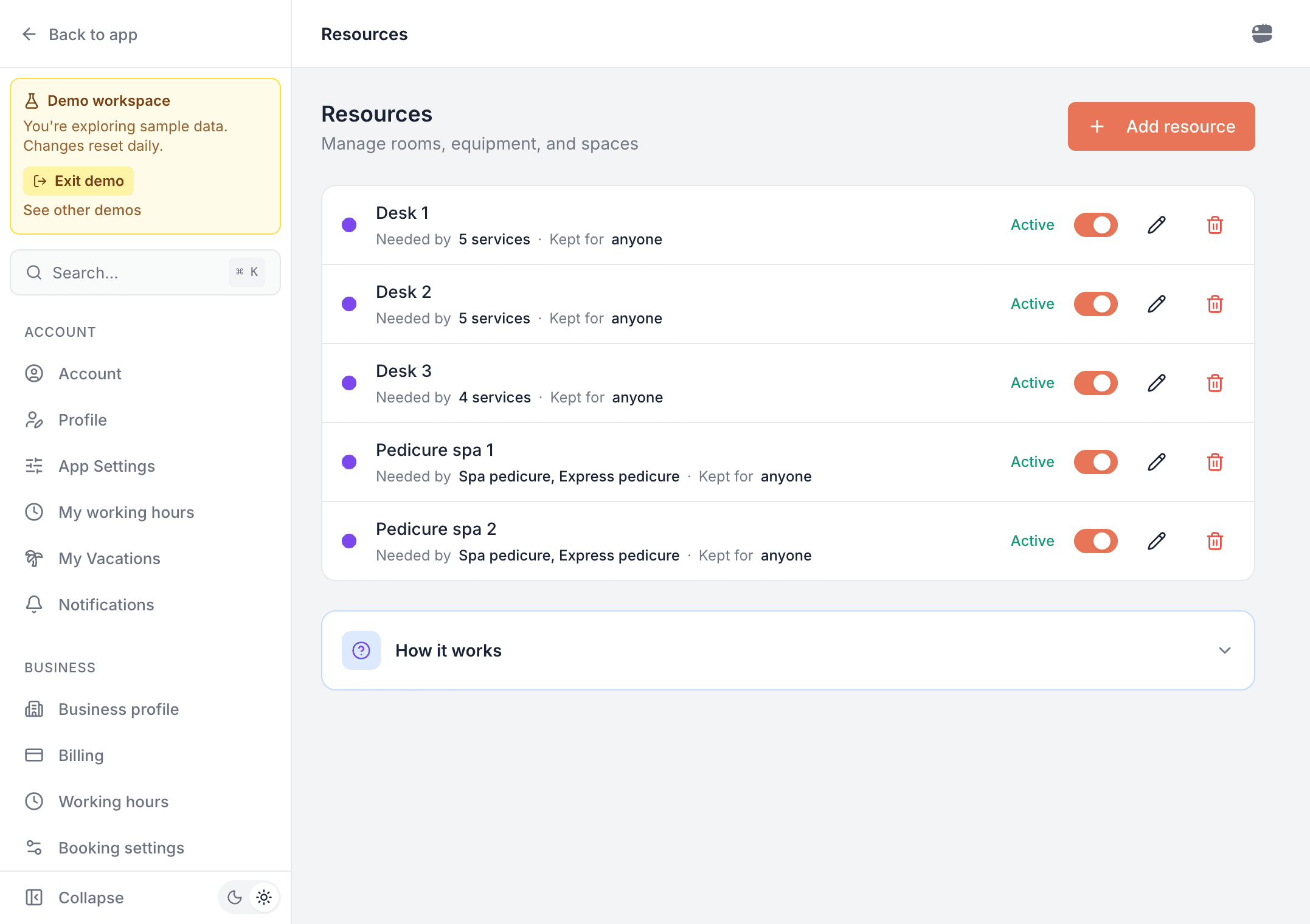Toggle Desk 3 active switch

tap(1096, 383)
